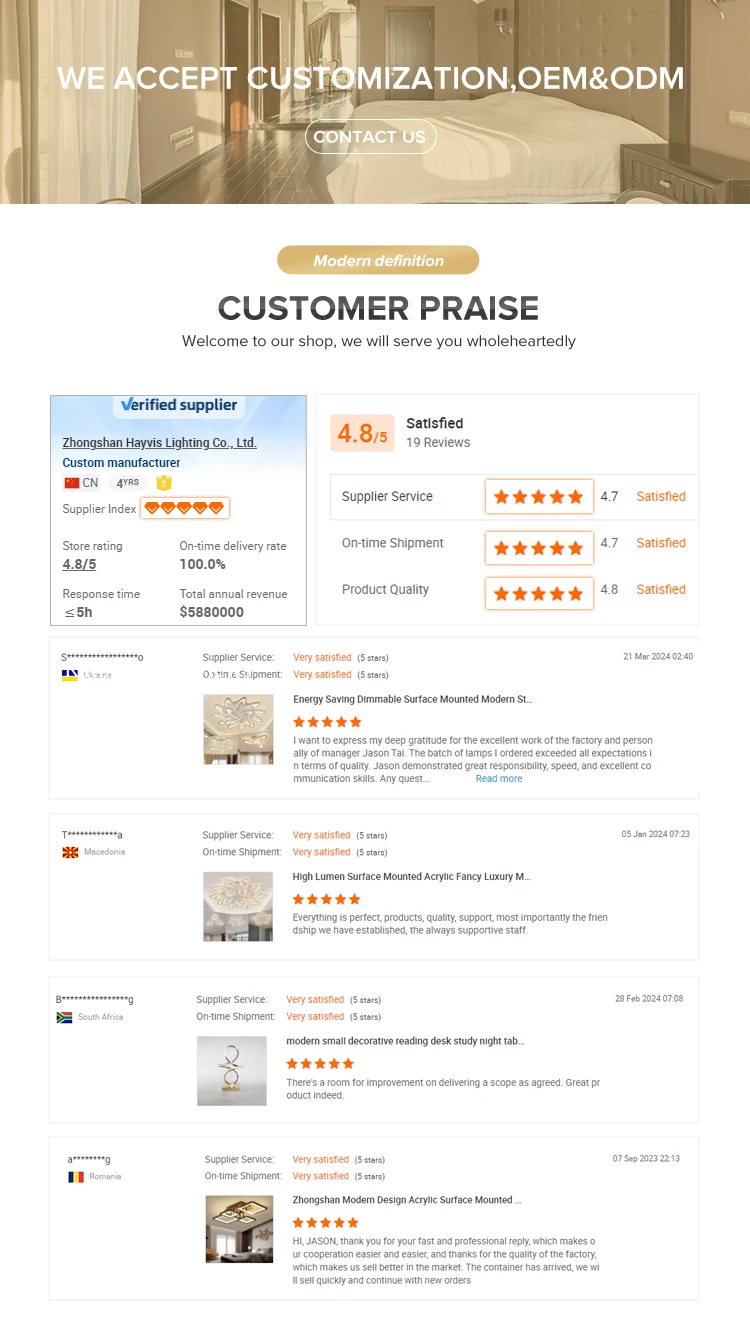
Task: Click the Modern definition gold badge
Action: (x=378, y=260)
